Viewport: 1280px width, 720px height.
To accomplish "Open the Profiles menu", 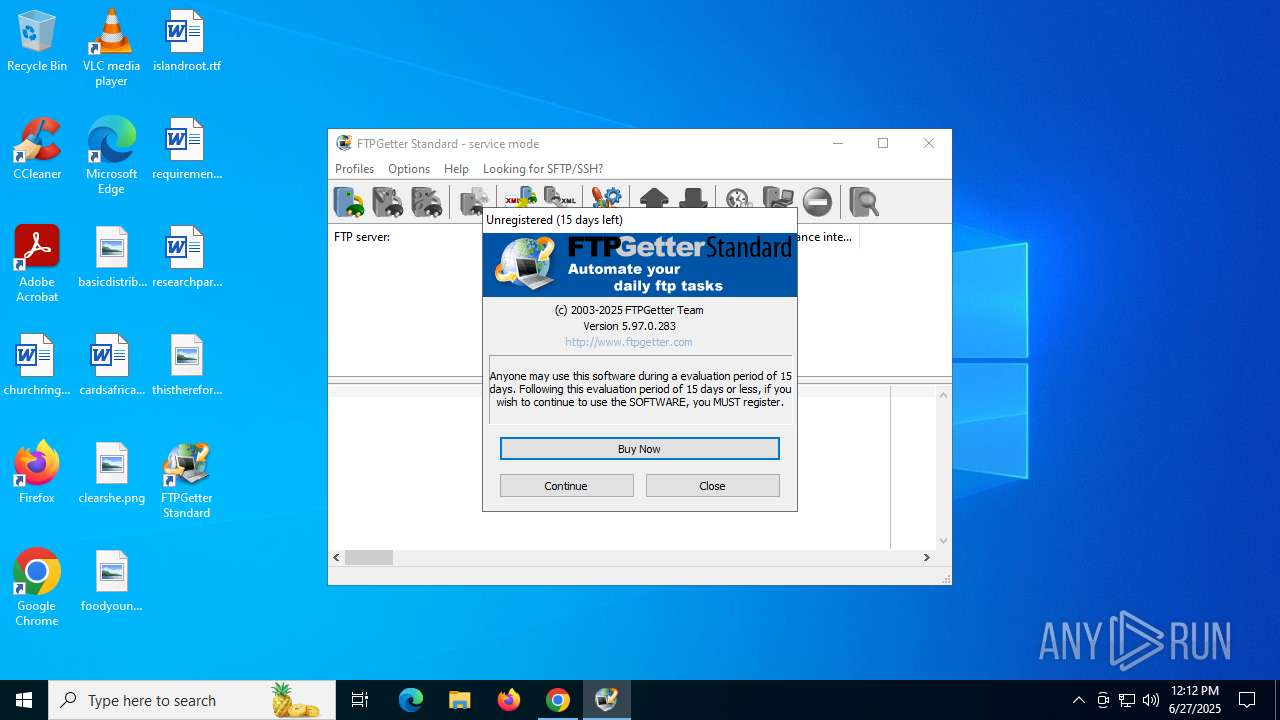I will [x=354, y=169].
